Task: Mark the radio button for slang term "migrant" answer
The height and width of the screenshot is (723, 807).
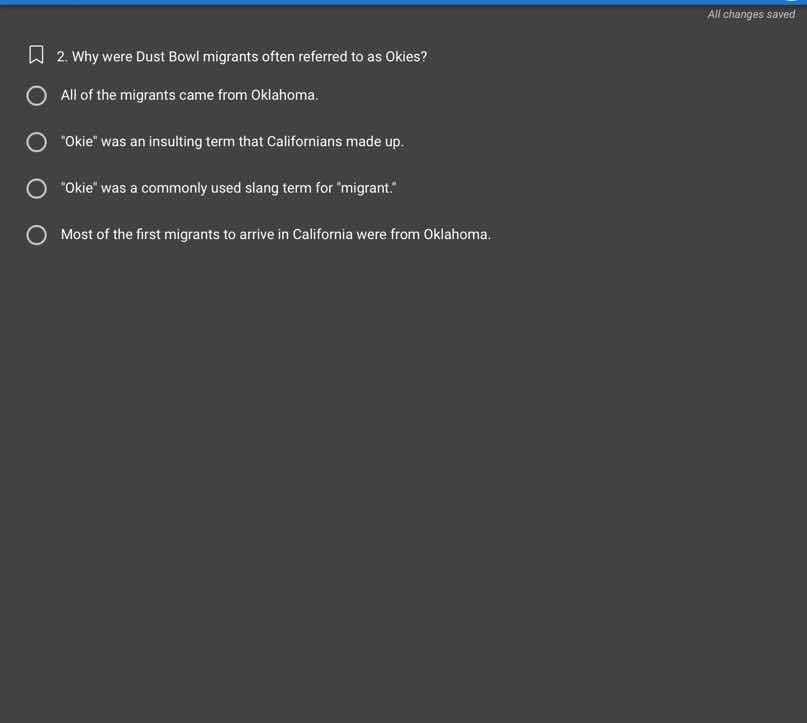Action: pyautogui.click(x=36, y=189)
